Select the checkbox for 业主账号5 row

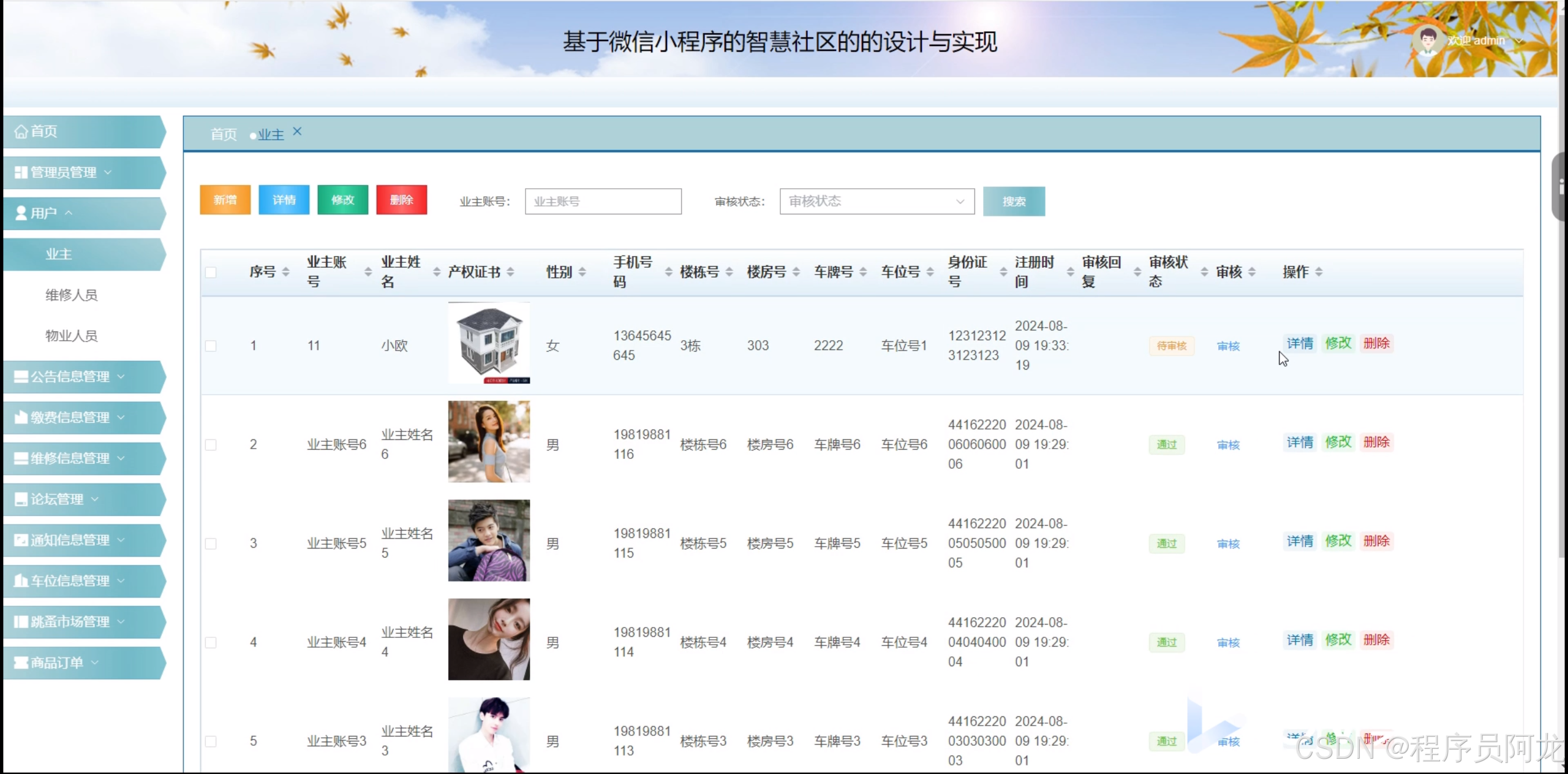[x=211, y=544]
